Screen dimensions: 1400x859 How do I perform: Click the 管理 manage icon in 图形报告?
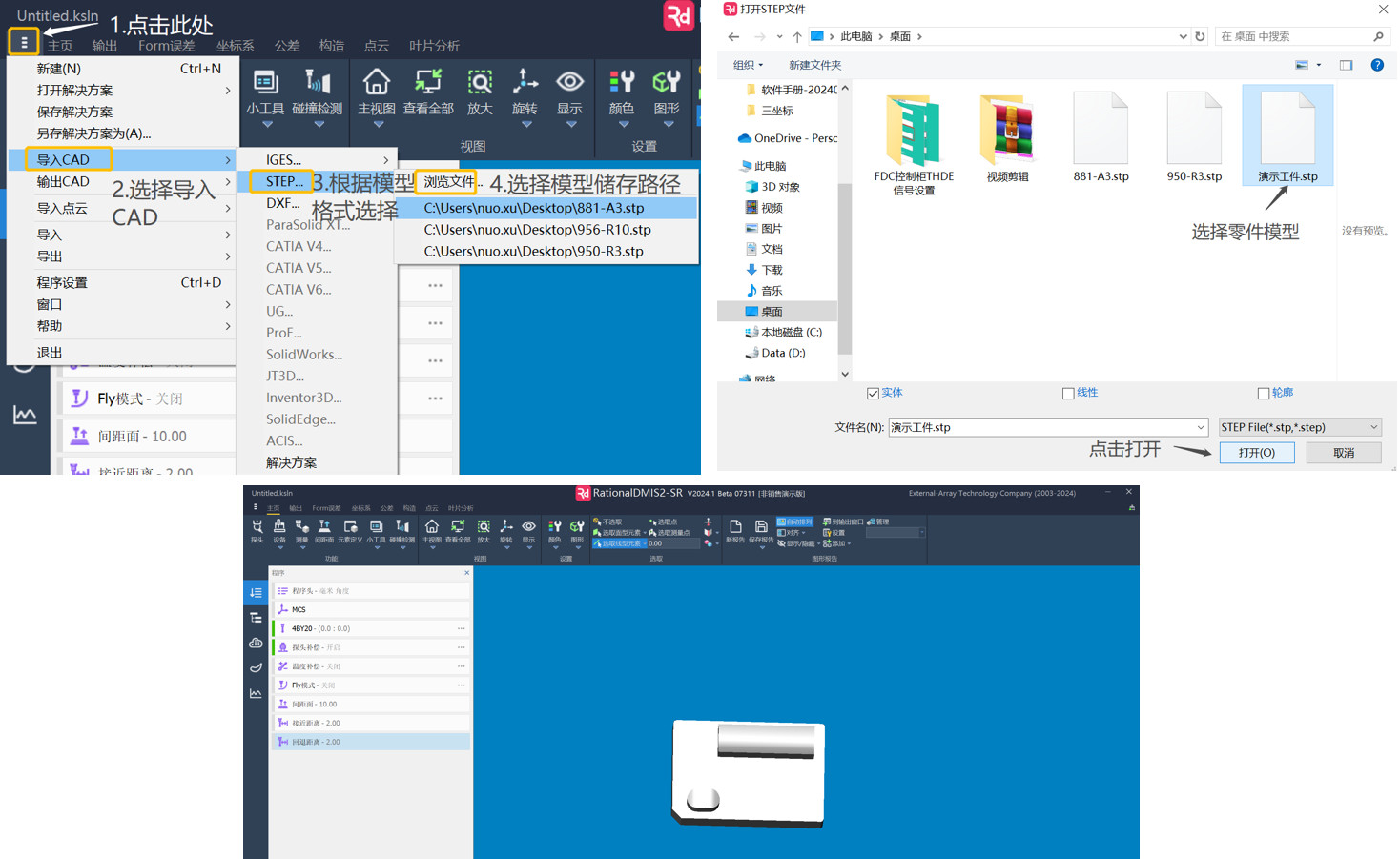[x=872, y=522]
